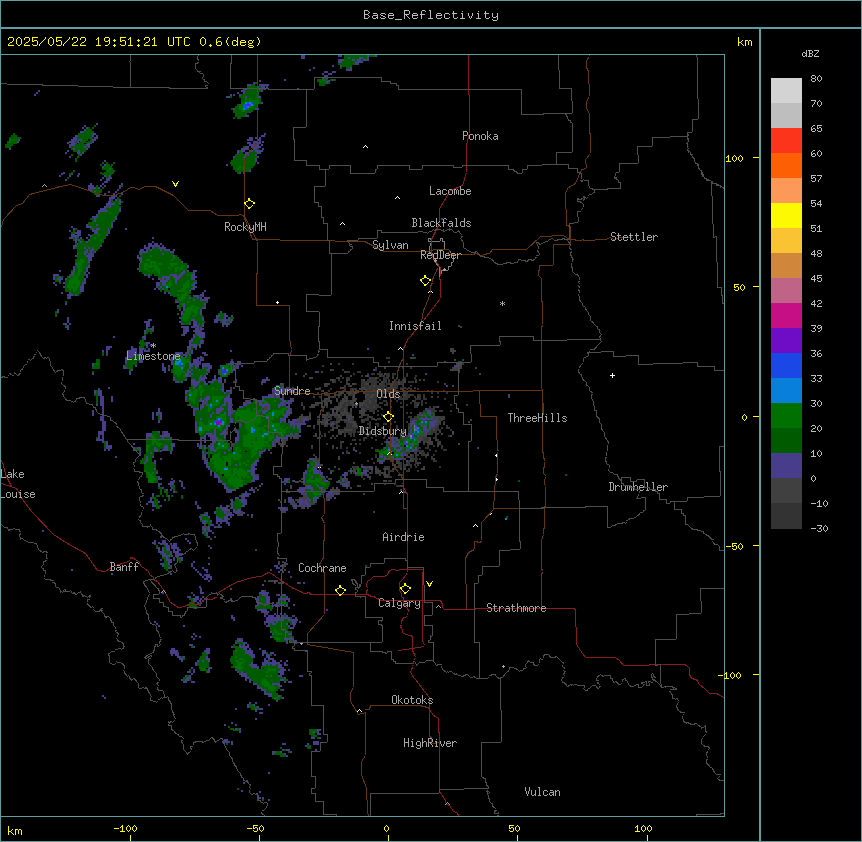Click the Limestone label
This screenshot has width=862, height=842.
(x=153, y=356)
